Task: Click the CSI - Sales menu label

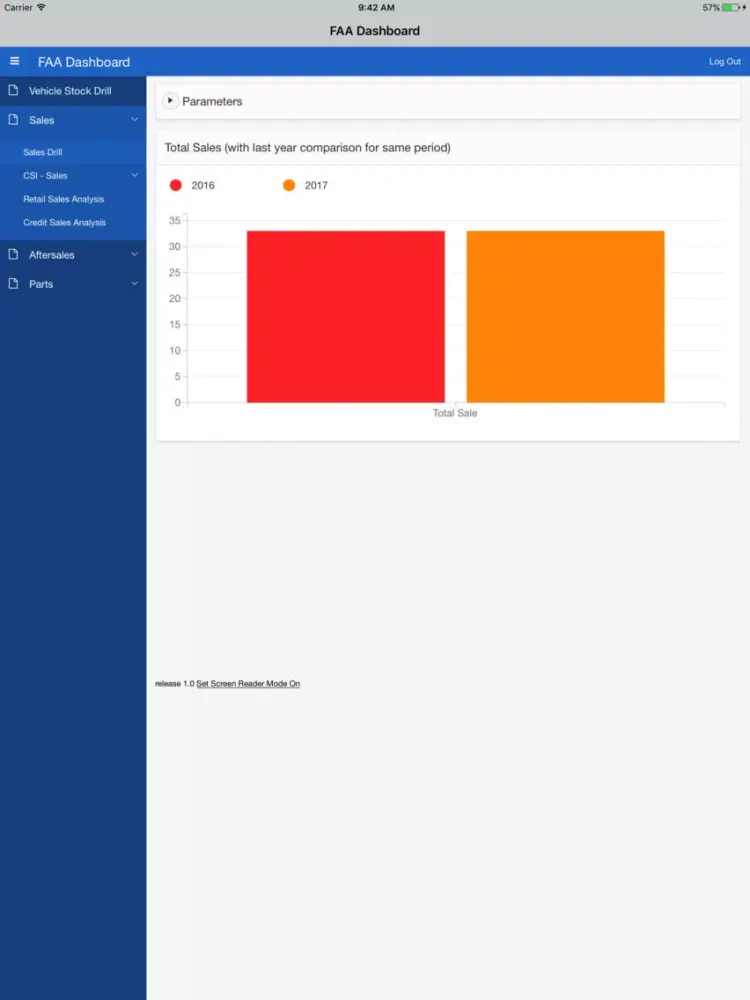Action: (x=45, y=175)
